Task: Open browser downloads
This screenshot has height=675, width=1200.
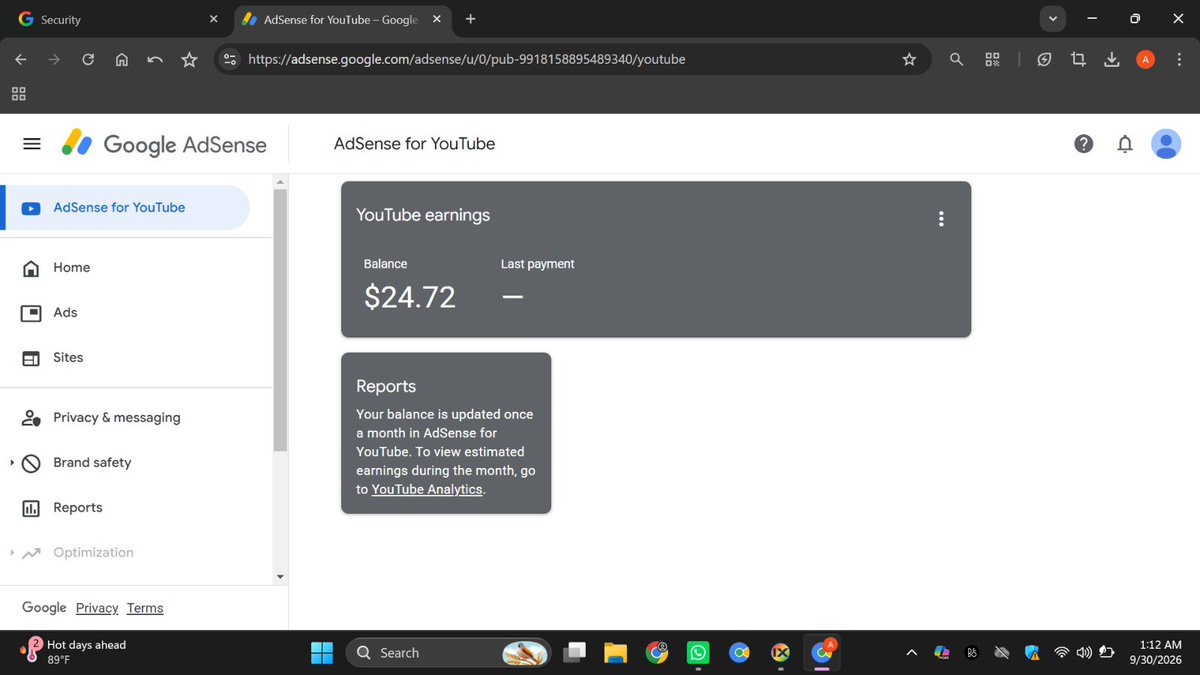Action: pyautogui.click(x=1111, y=60)
